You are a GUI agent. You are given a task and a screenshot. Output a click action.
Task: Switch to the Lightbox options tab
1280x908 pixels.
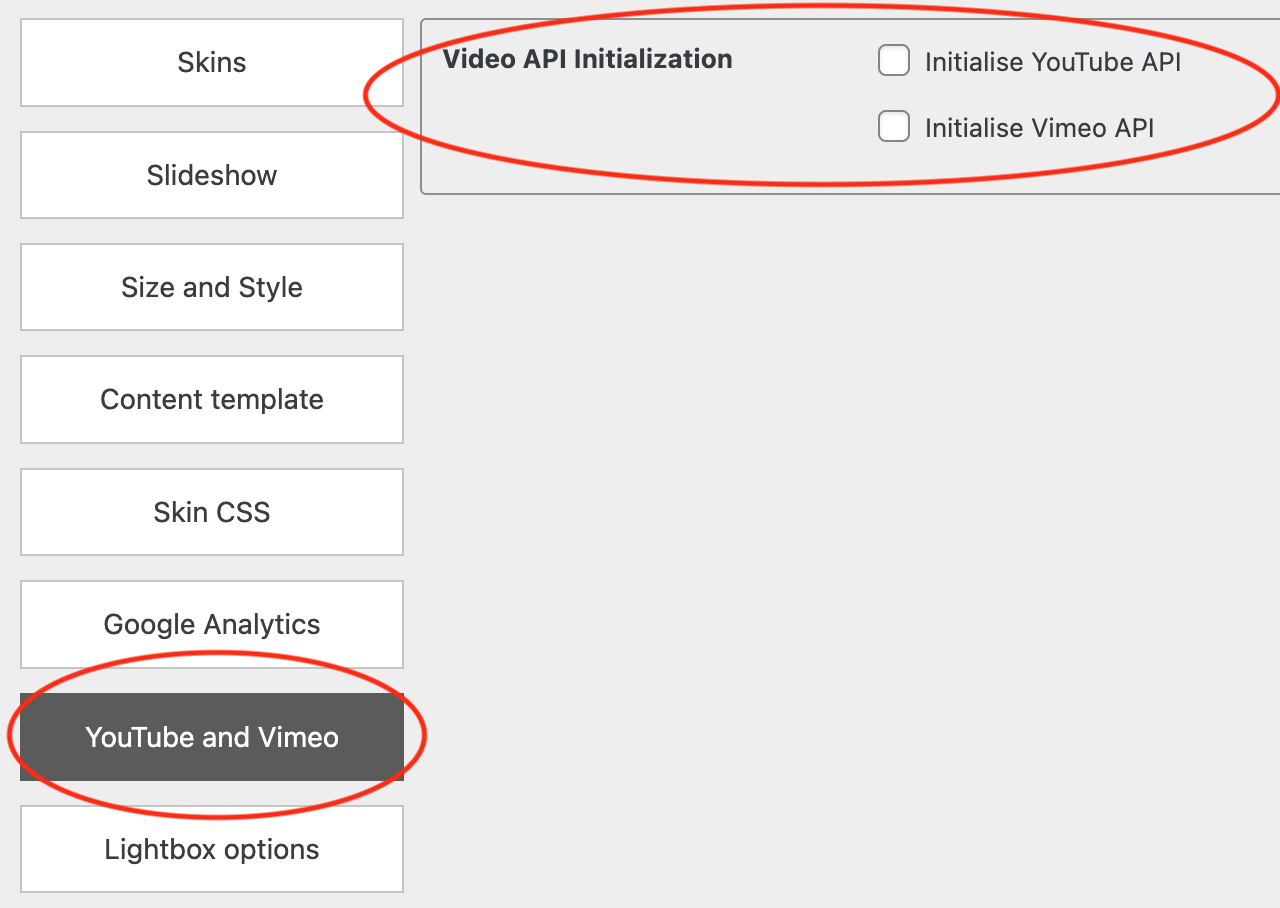pyautogui.click(x=211, y=849)
